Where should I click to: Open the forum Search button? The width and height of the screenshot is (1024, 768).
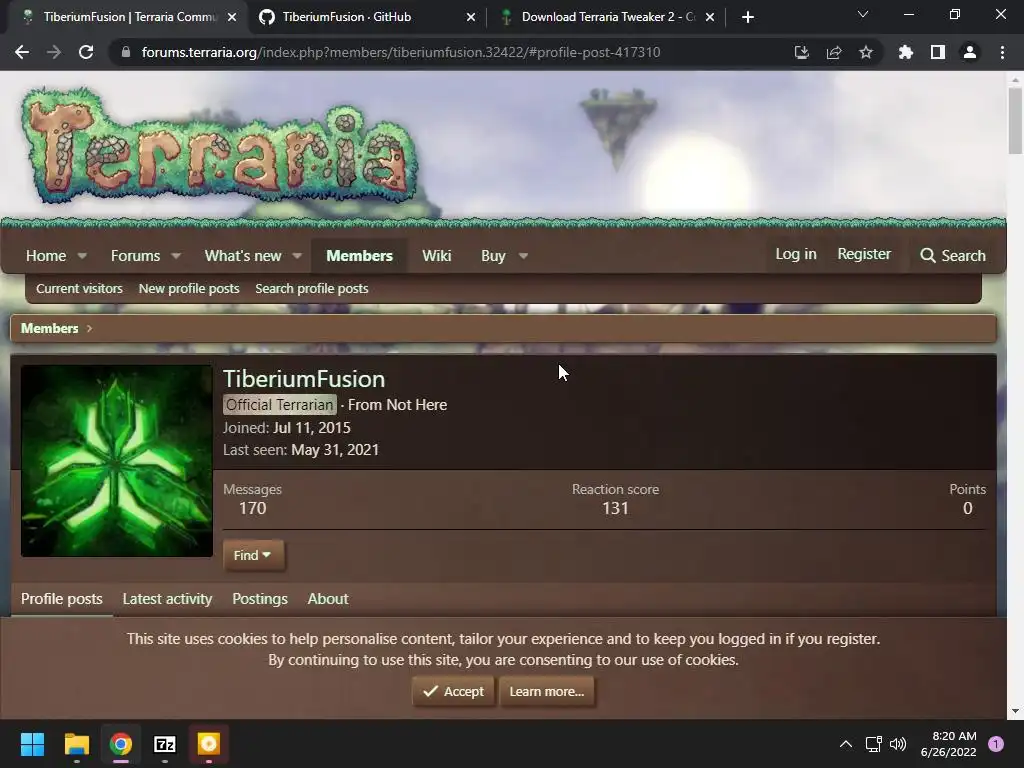pos(953,256)
